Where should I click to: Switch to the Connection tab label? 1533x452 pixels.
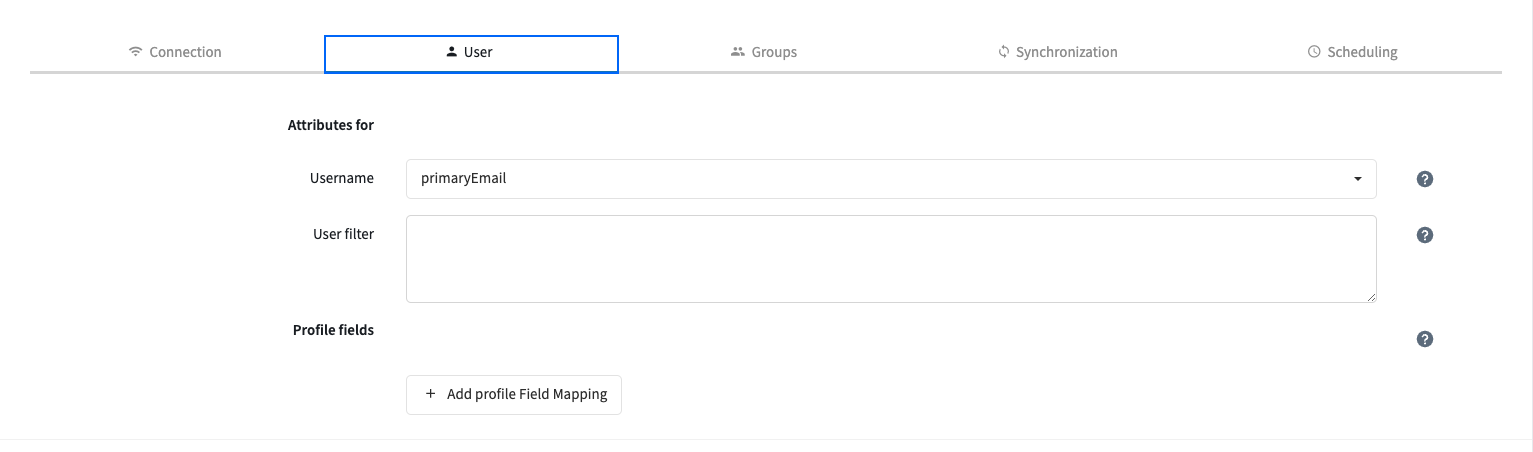(185, 52)
